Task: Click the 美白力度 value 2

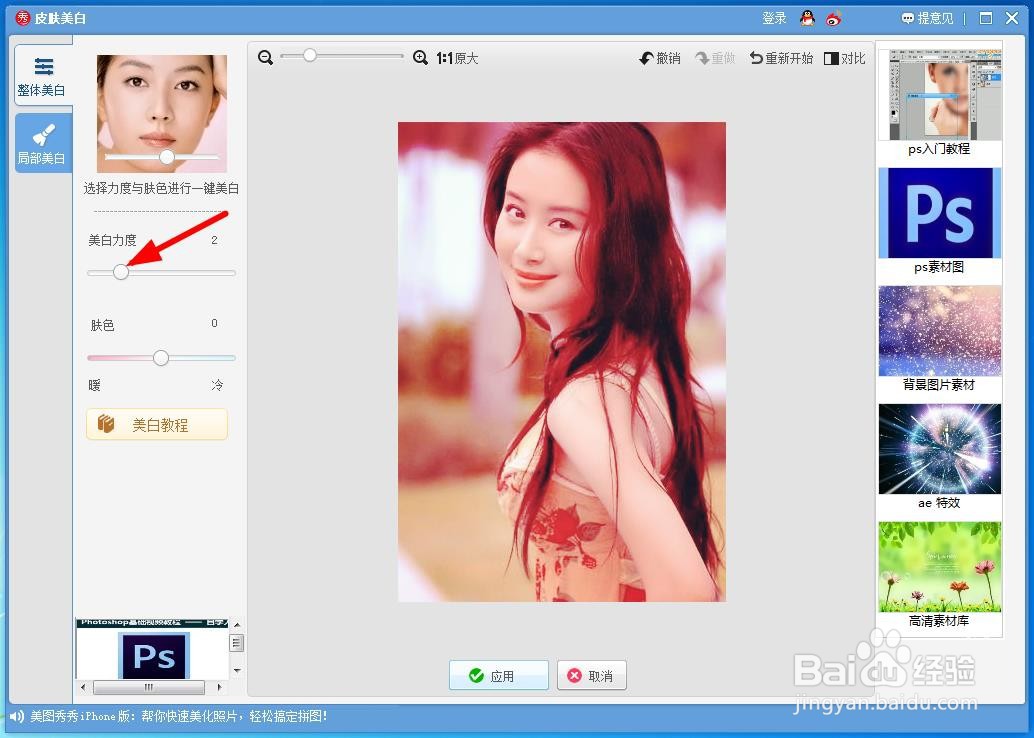Action: point(214,240)
